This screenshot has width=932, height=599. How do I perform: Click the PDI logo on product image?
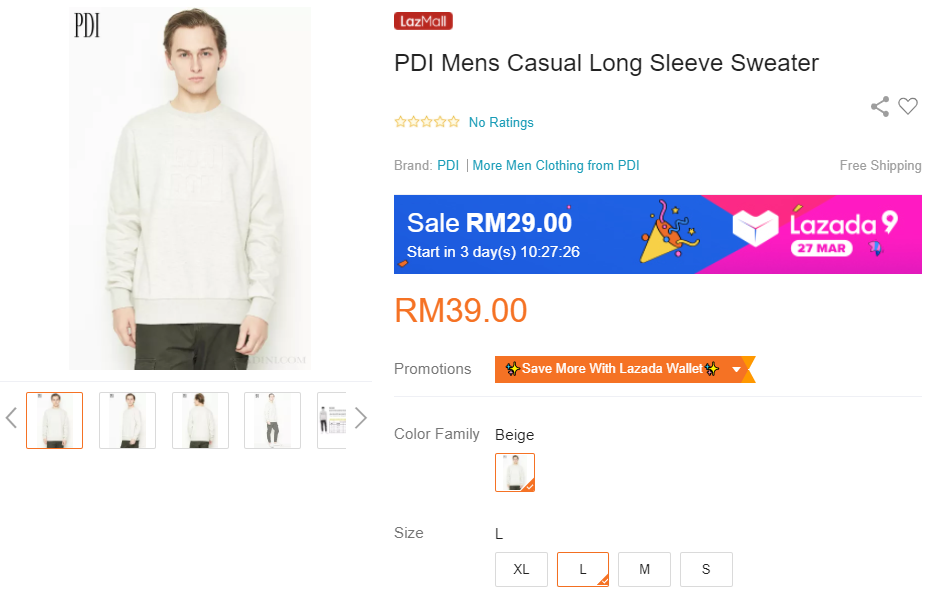pos(87,26)
